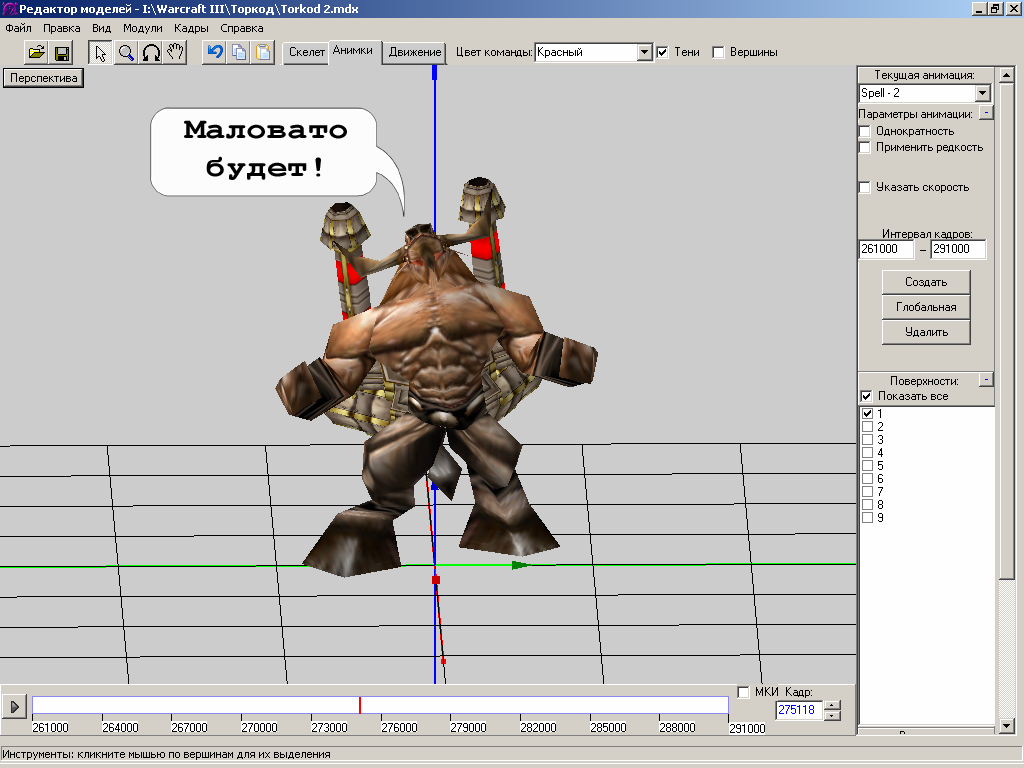Viewport: 1024px width, 768px height.
Task: Click the Paste clipboard icon
Action: (x=263, y=53)
